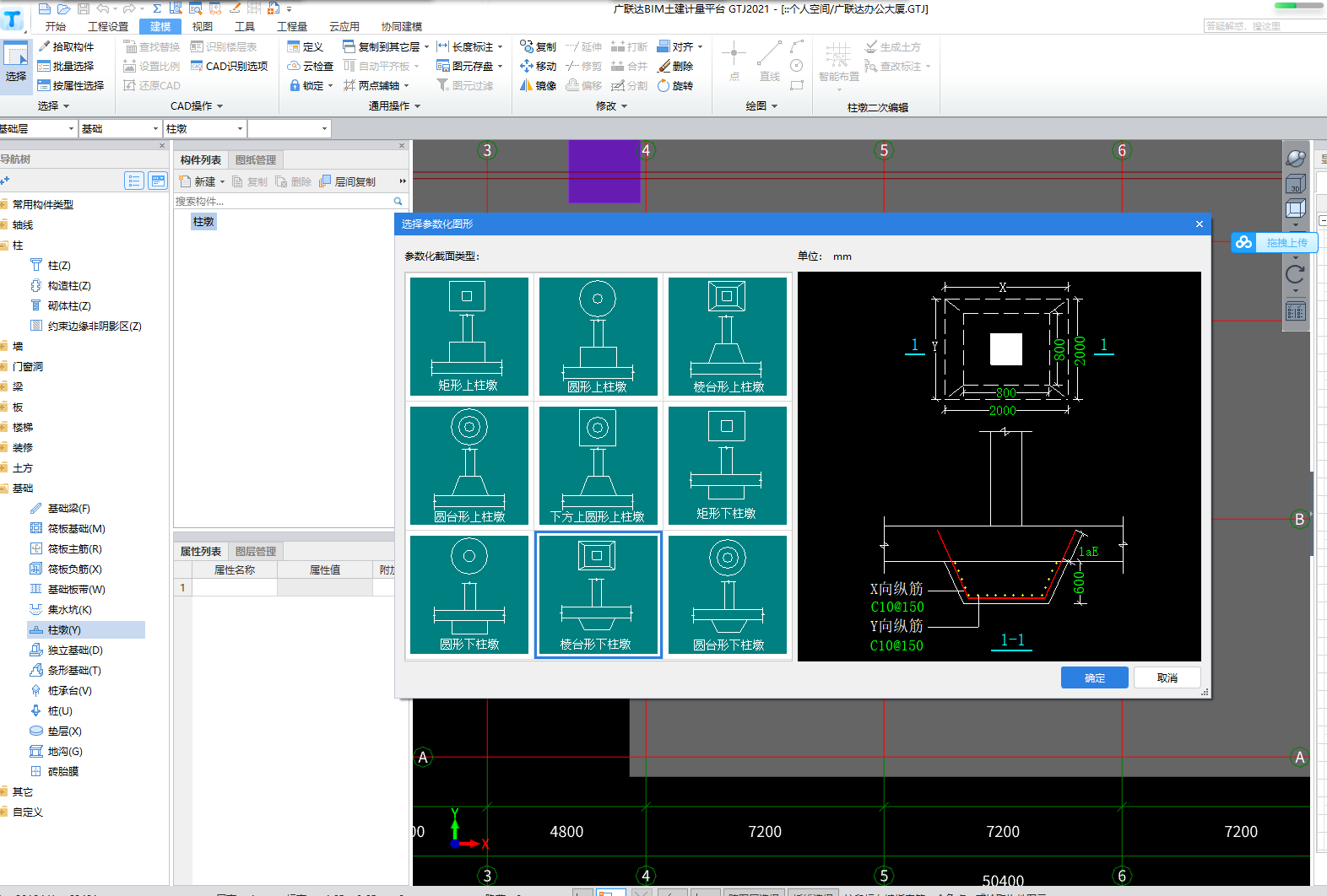1327x896 pixels.
Task: Click the 移动 tool
Action: (538, 66)
